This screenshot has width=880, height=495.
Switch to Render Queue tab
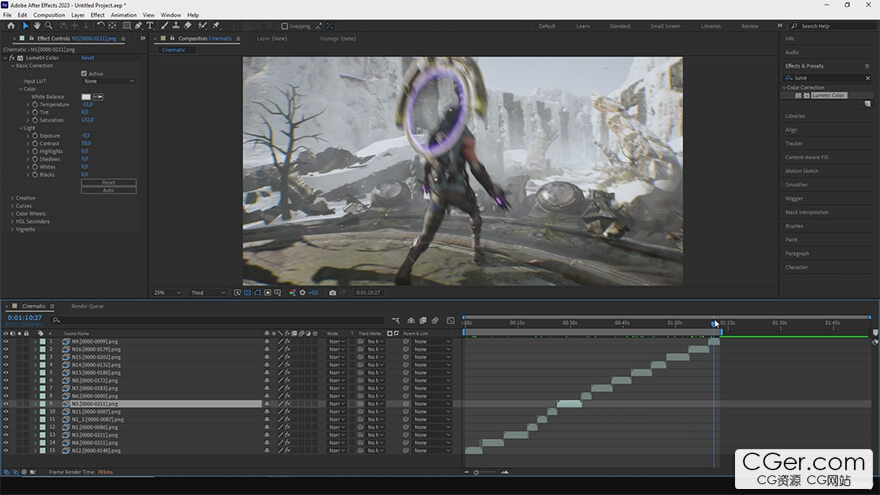87,306
